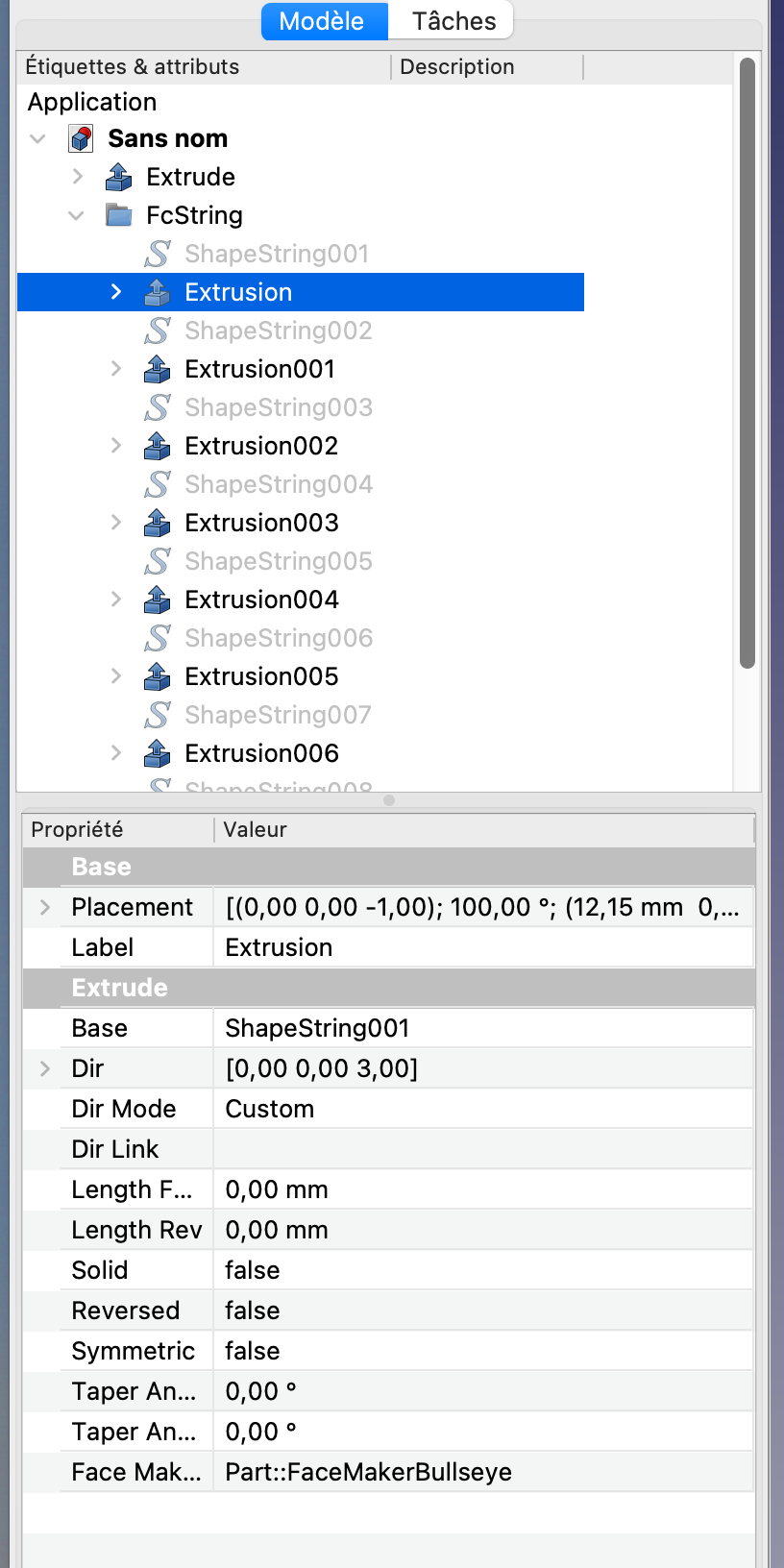
Task: Switch to the Tâches tab
Action: (x=453, y=21)
